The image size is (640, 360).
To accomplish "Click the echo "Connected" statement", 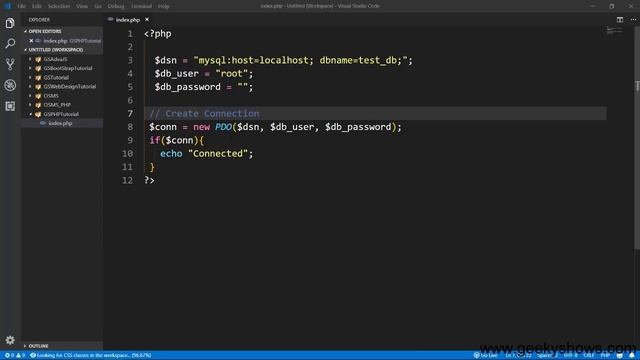I will pyautogui.click(x=207, y=153).
